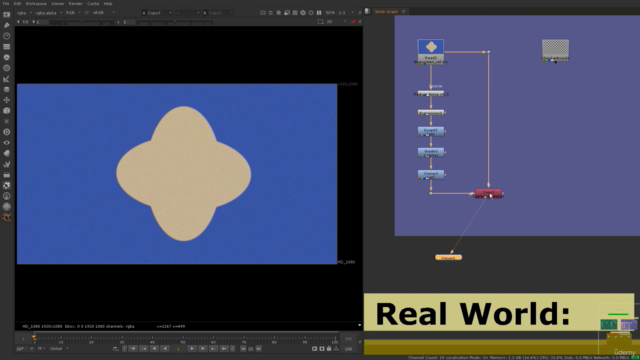Screen dimensions: 640x360
Task: Open the Keyer nodes toolbar menu
Action: tap(7, 79)
